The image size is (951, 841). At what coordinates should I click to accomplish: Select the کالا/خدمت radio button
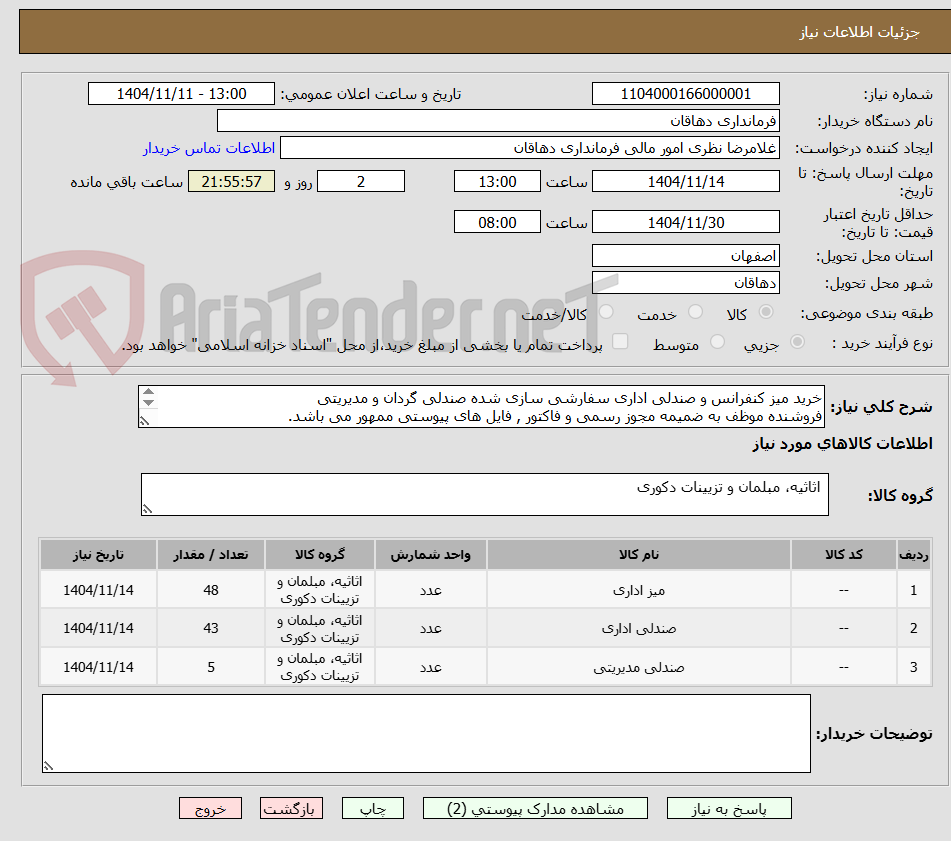tap(606, 312)
